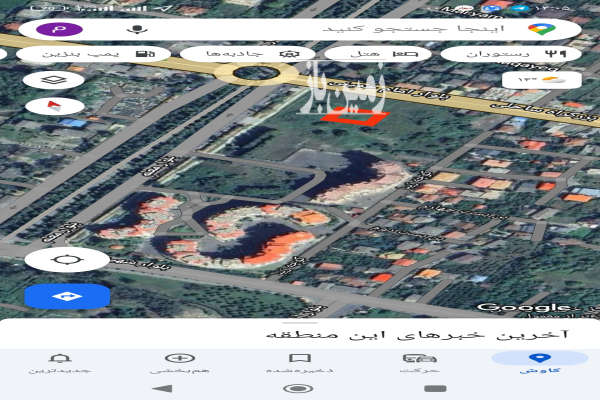
Task: Expand the 'آخرین خبرهای این منطقه' sheet
Action: [300, 334]
